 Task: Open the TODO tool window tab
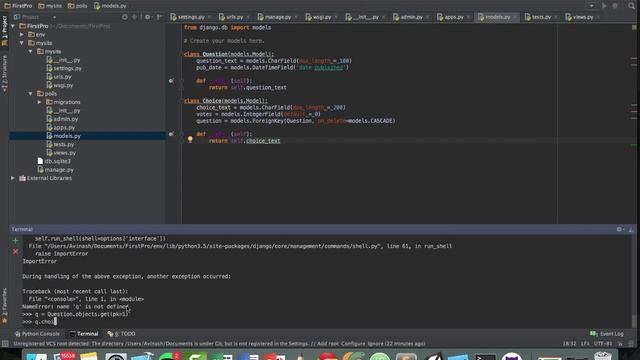121,334
